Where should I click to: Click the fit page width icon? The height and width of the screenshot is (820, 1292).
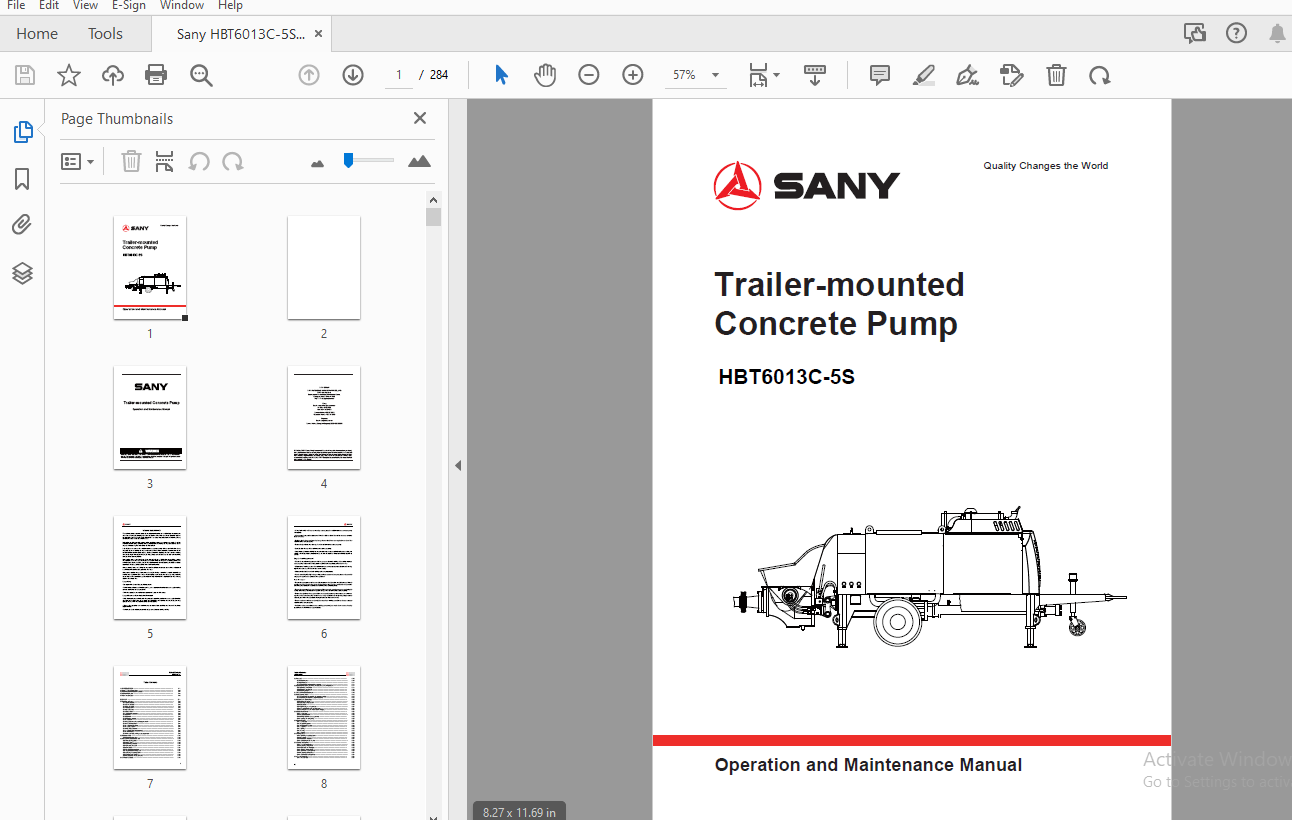tap(758, 75)
